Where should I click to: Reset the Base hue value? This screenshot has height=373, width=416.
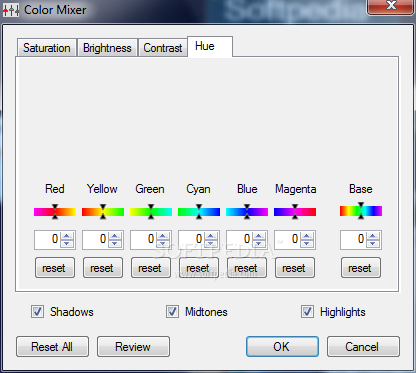tap(361, 268)
